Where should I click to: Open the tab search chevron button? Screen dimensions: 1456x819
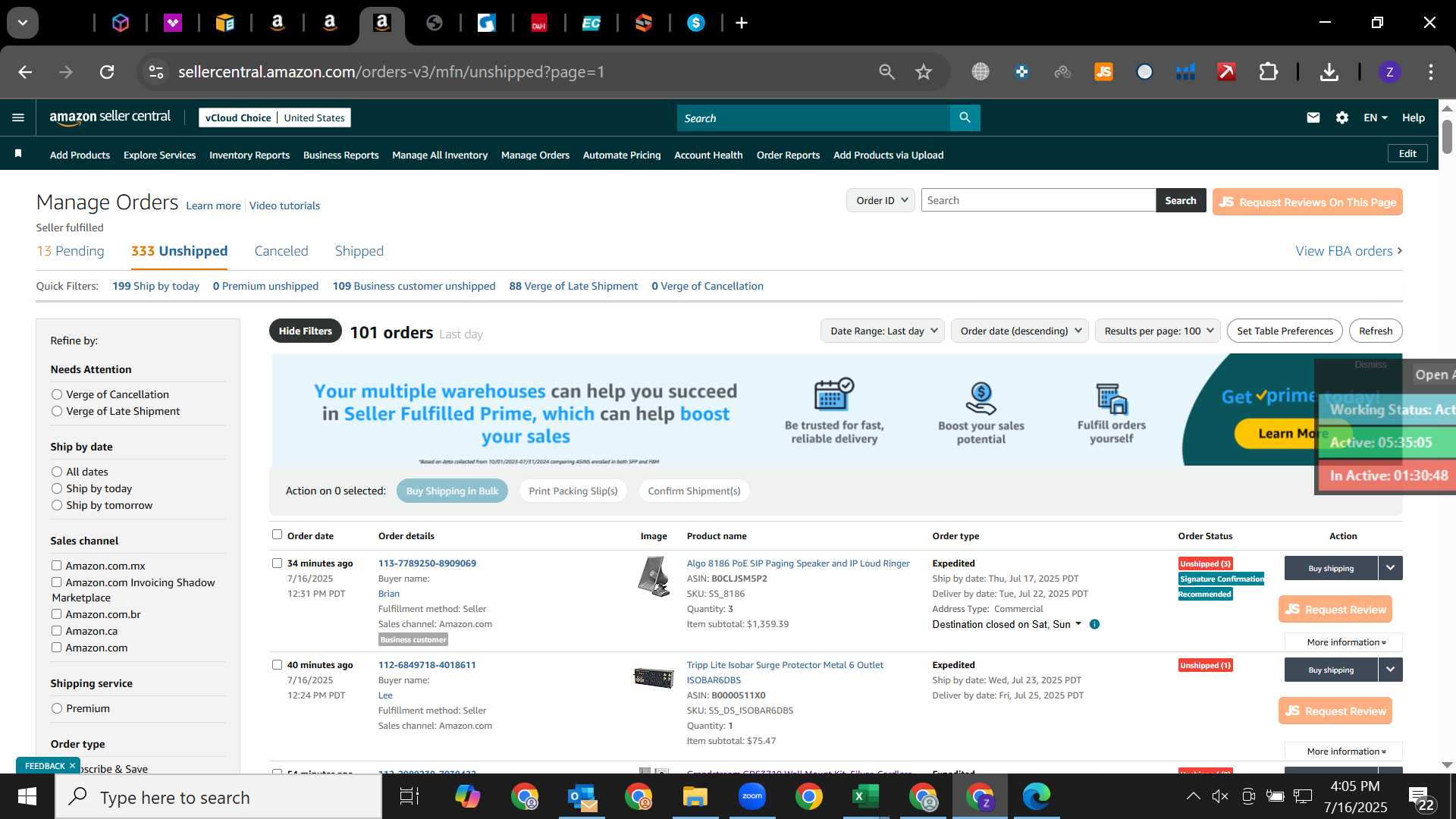23,23
